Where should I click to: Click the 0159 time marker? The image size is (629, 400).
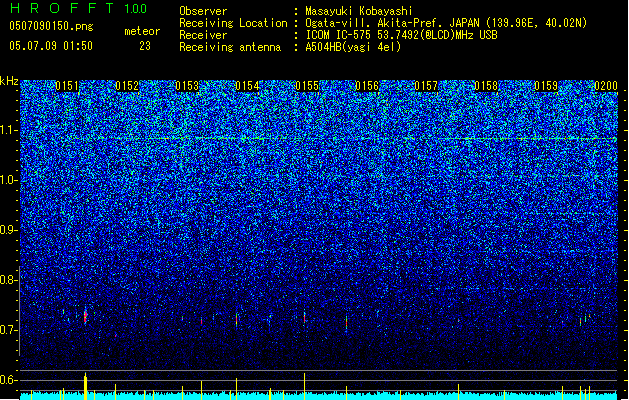click(x=546, y=86)
